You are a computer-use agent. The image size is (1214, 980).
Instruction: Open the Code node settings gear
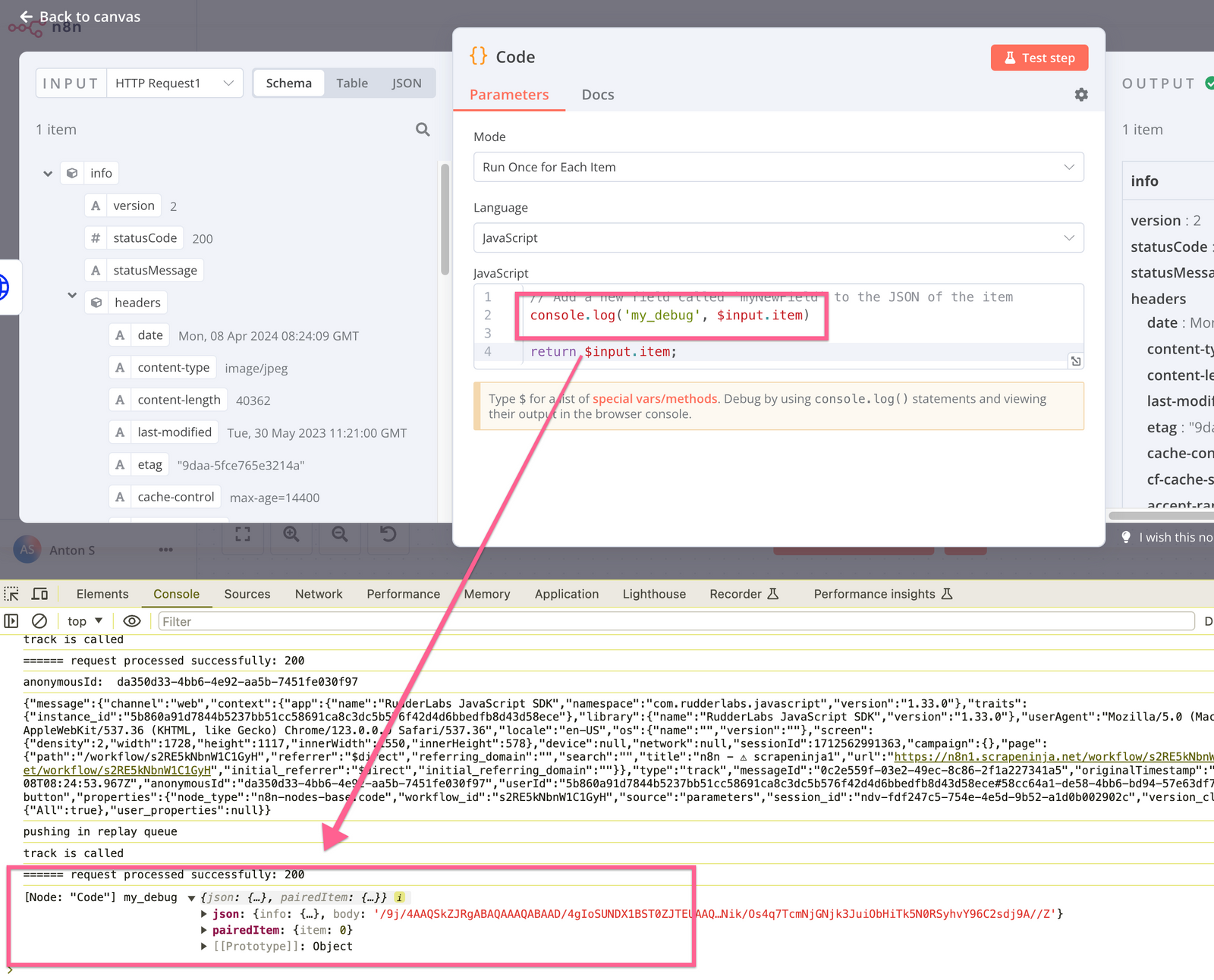tap(1080, 94)
